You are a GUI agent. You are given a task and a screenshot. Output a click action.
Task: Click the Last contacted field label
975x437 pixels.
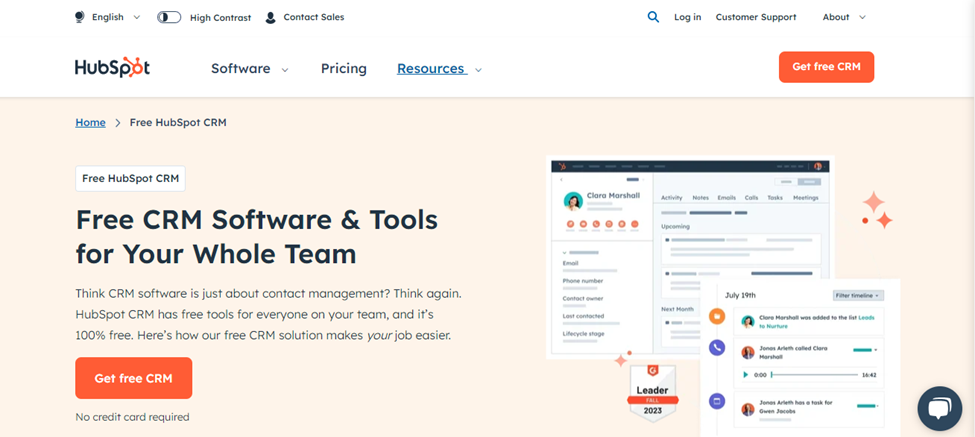click(x=583, y=316)
